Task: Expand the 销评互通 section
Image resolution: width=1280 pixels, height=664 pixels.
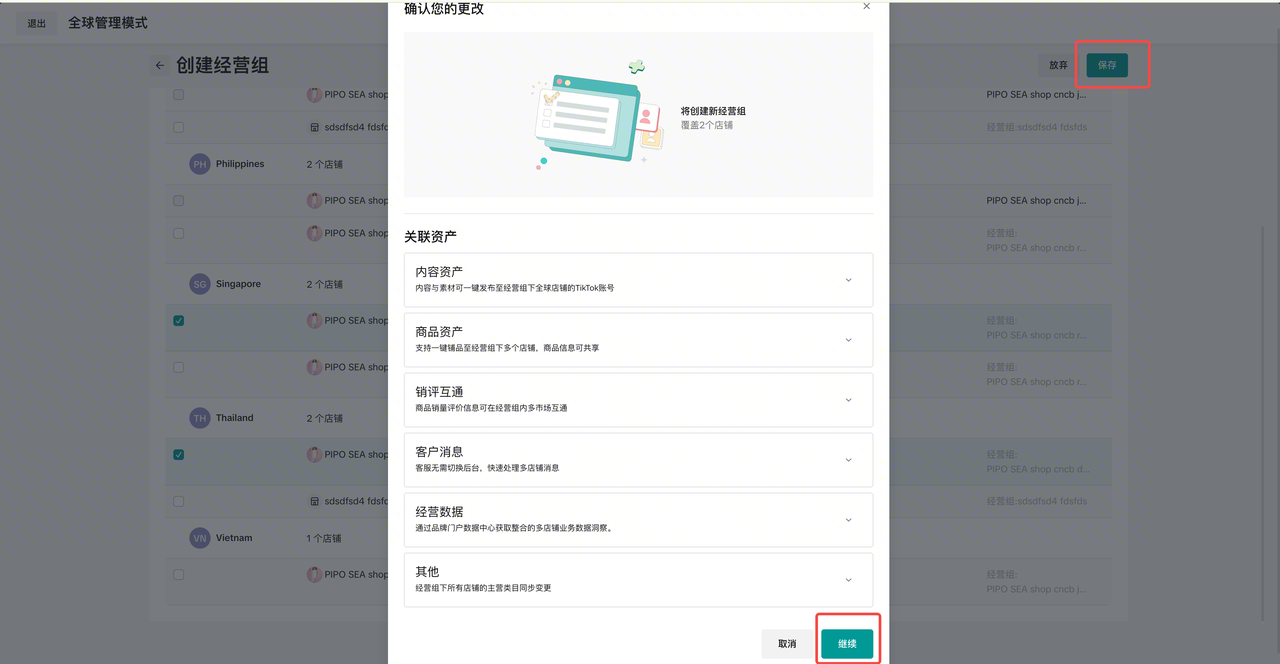Action: [x=848, y=400]
